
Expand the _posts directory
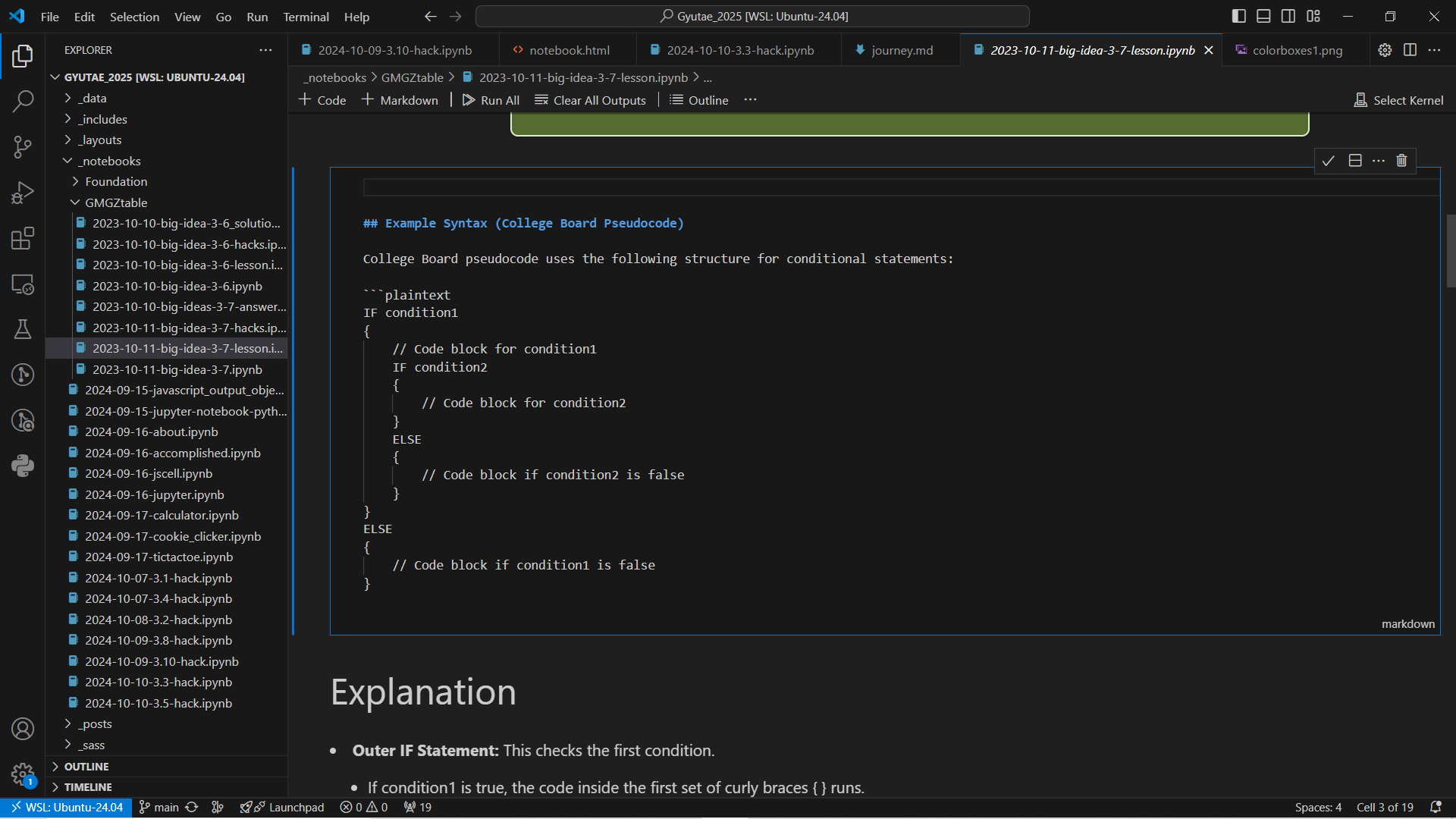coord(94,723)
